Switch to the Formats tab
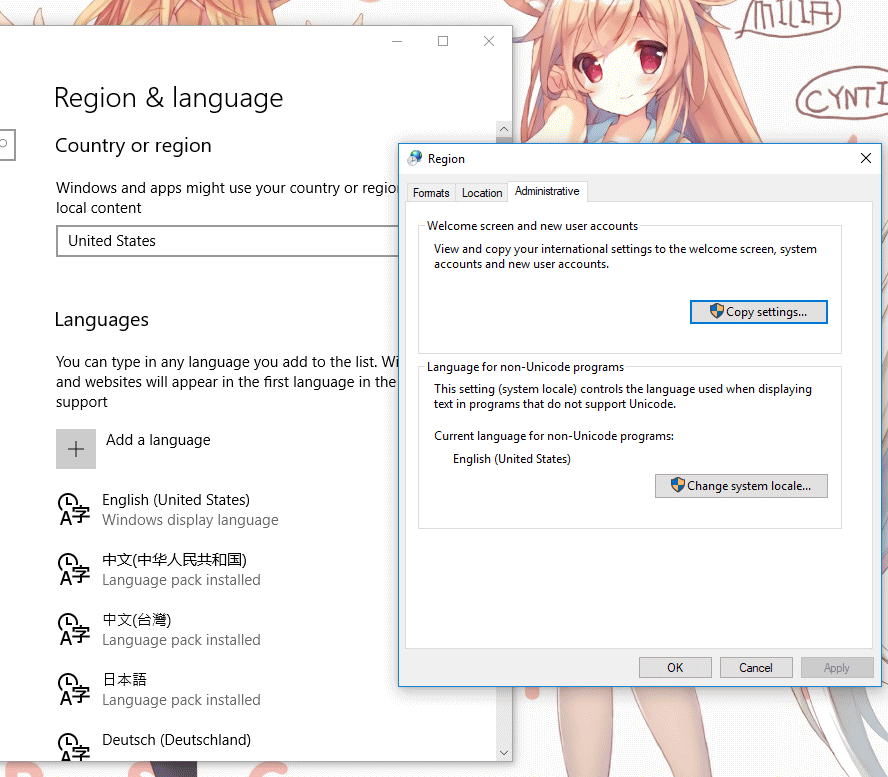The width and height of the screenshot is (888, 777). pyautogui.click(x=431, y=193)
